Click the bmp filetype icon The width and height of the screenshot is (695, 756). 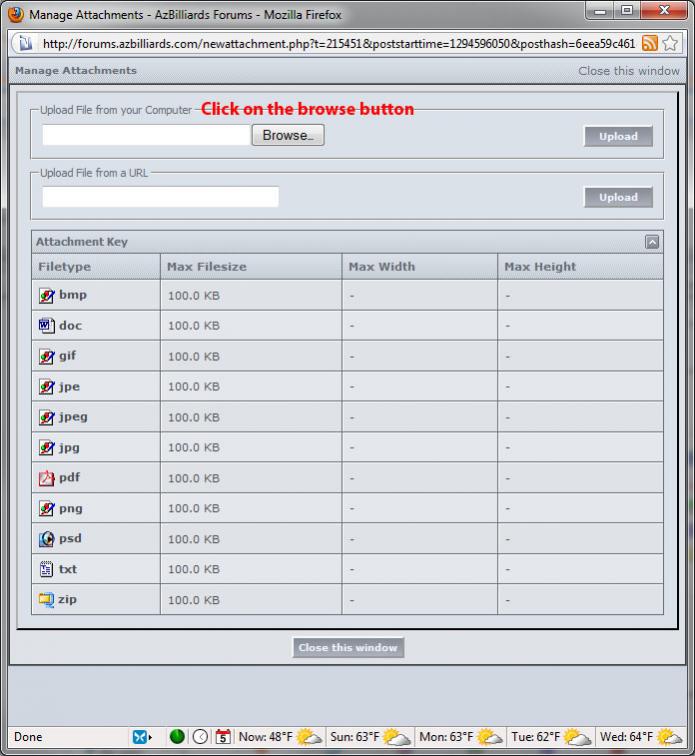pyautogui.click(x=46, y=295)
